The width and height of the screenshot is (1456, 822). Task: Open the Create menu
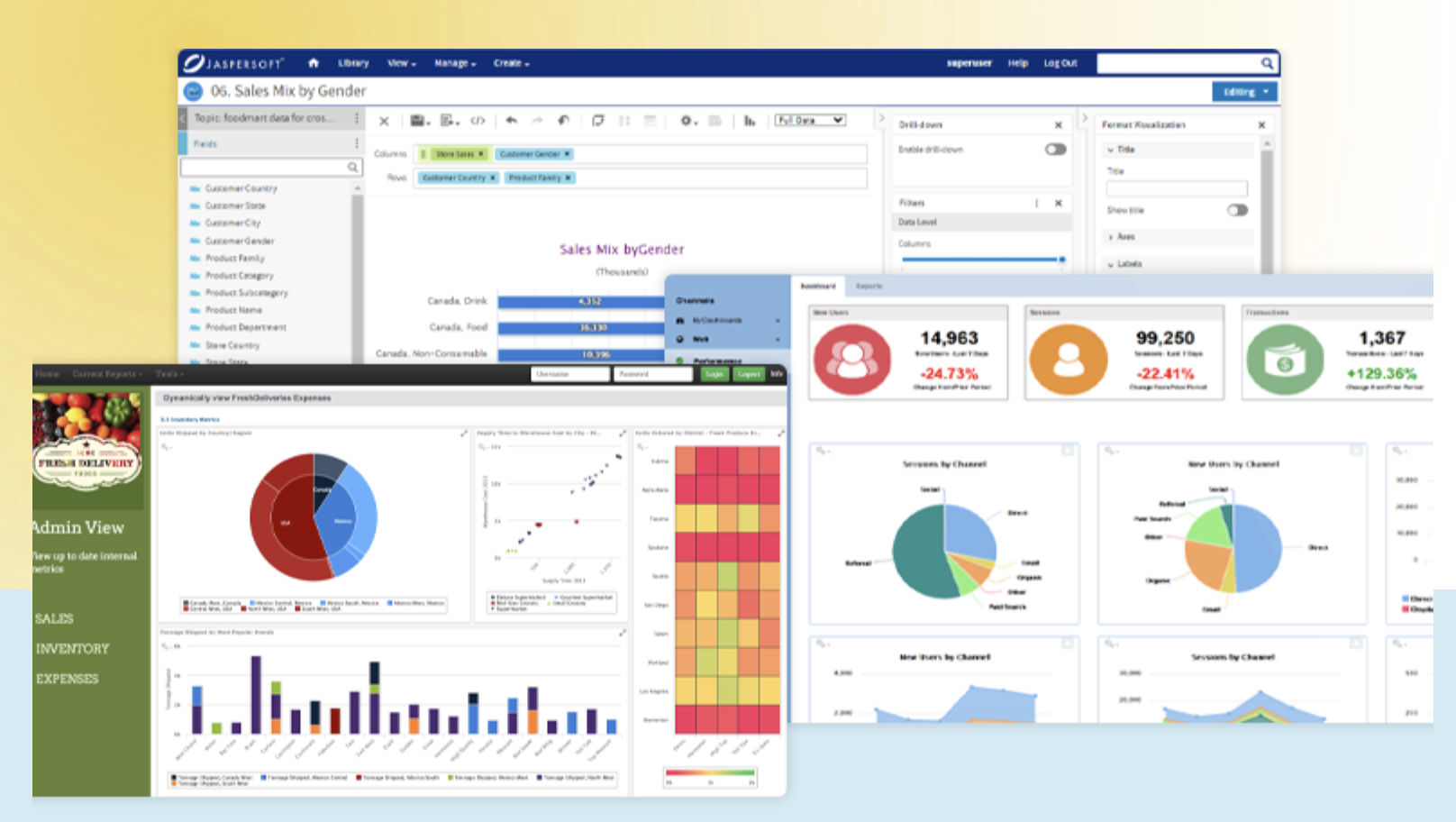(x=511, y=63)
